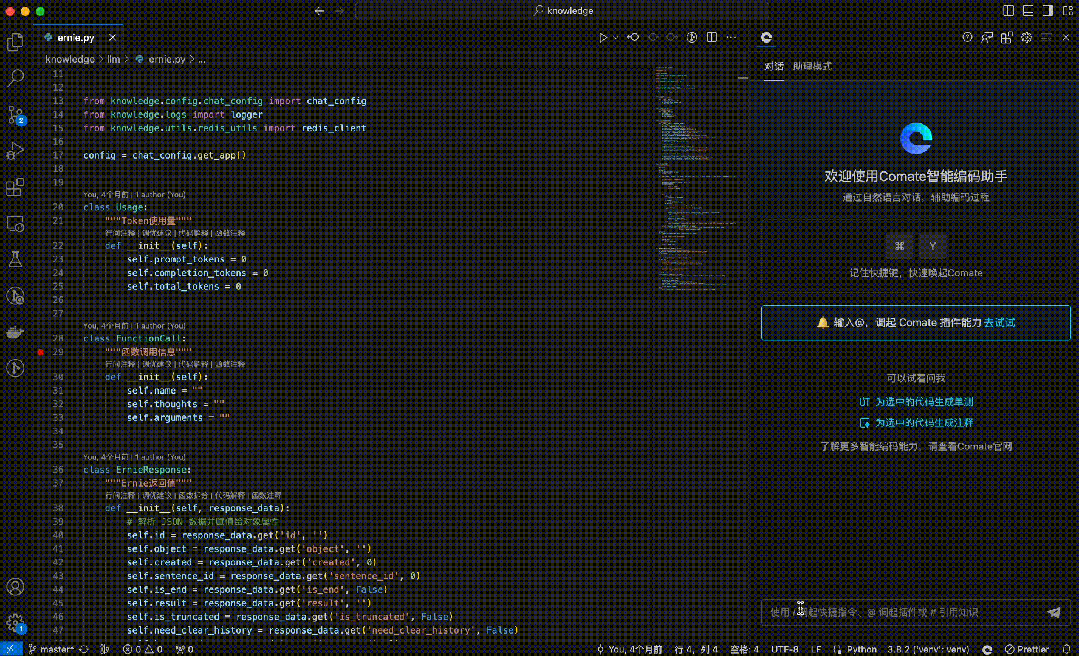Select the 对话 tab in Comate panel

coord(774,66)
